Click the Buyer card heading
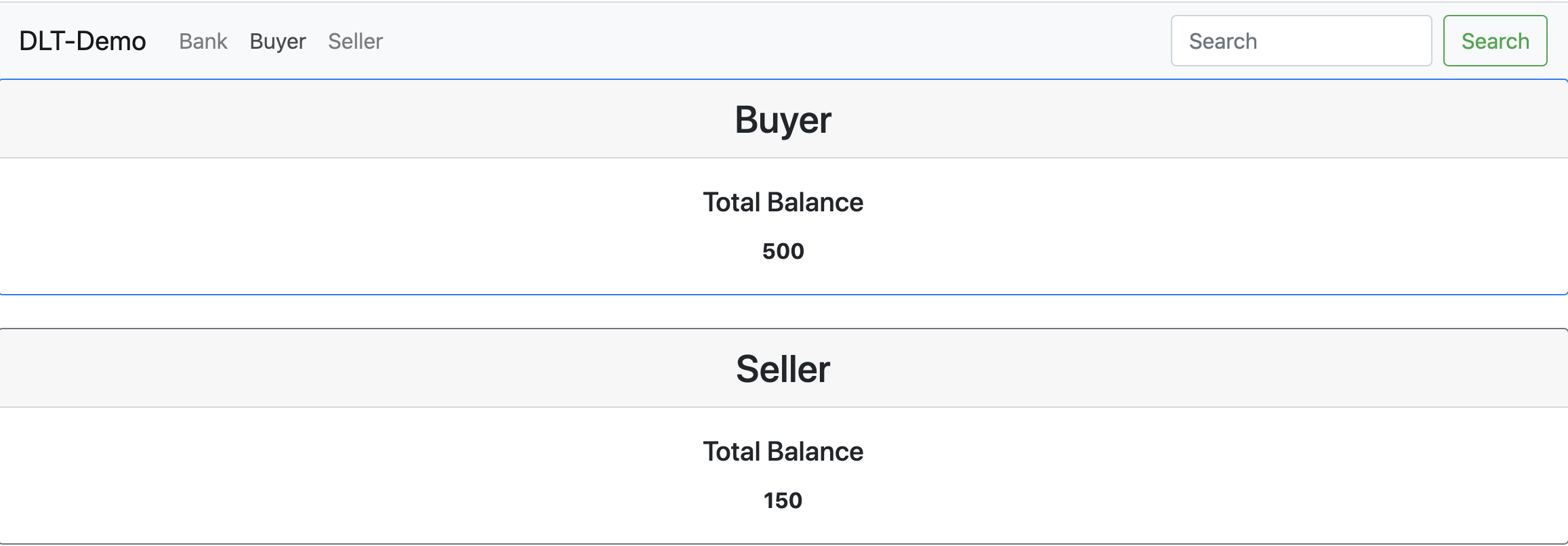 pos(783,120)
